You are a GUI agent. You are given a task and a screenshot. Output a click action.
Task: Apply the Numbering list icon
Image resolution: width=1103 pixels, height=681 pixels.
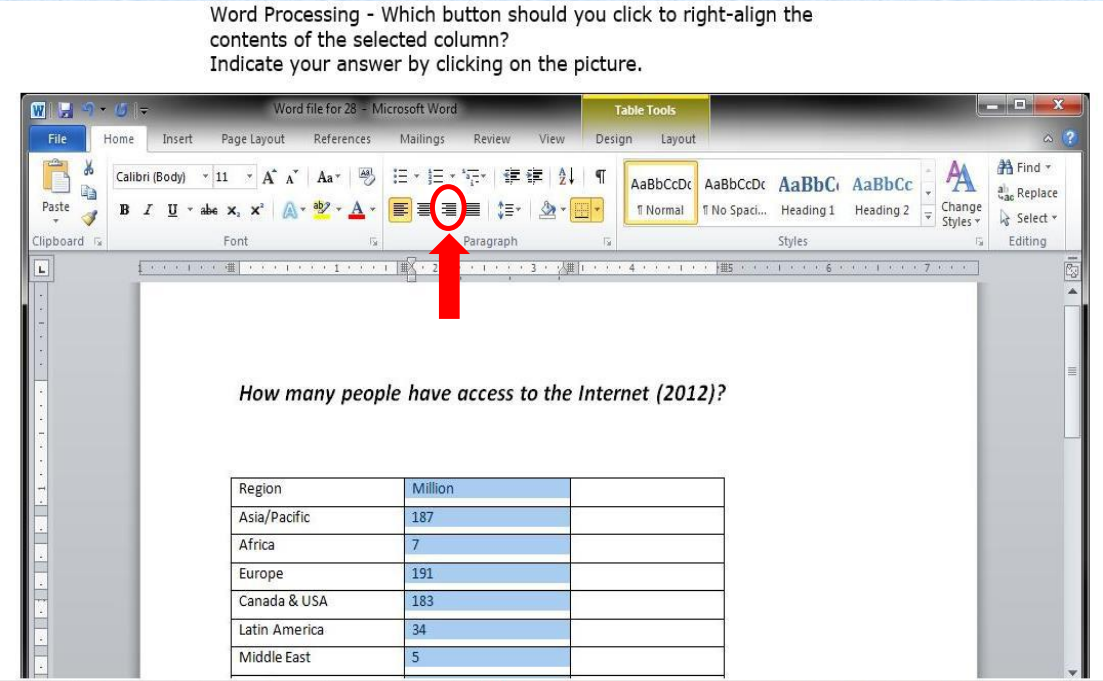tap(436, 176)
